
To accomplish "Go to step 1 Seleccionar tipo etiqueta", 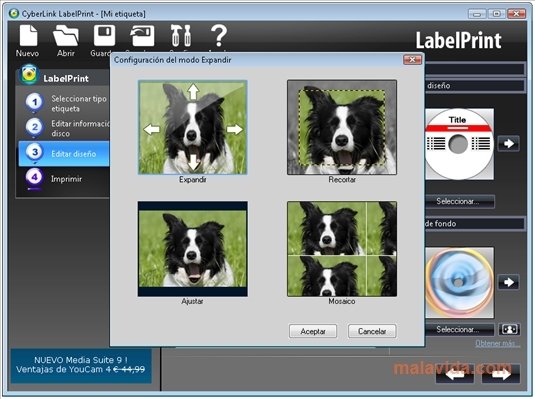I will click(67, 103).
